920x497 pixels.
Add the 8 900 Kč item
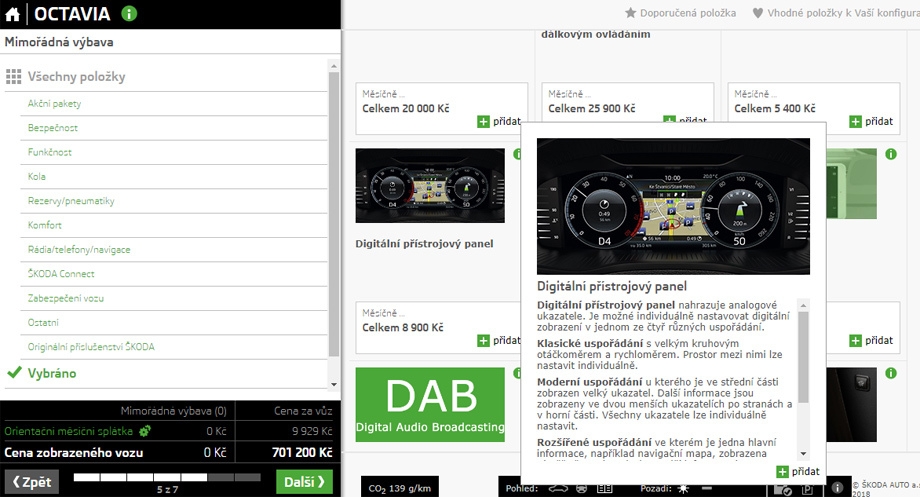coord(499,340)
